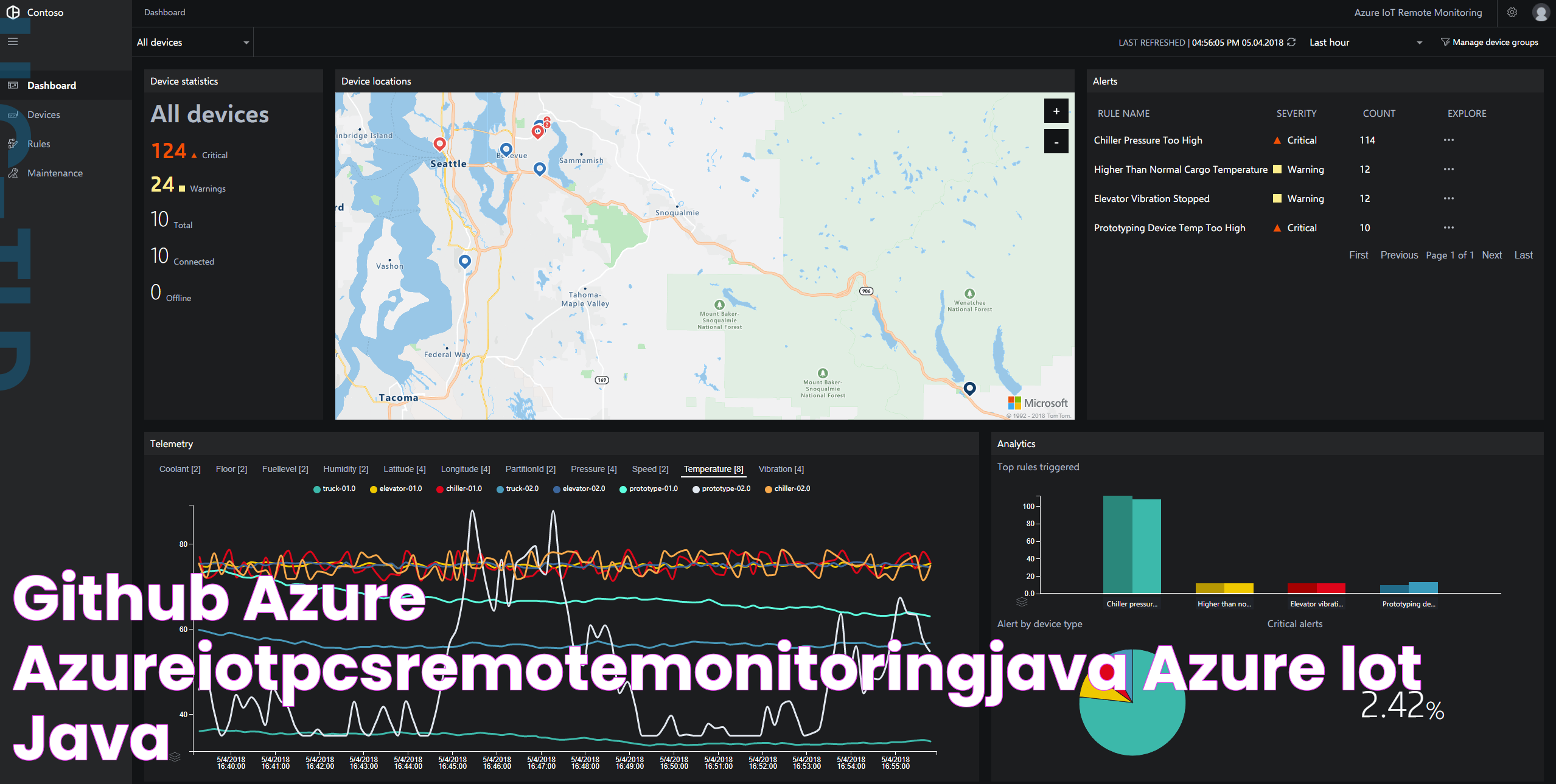Open the Rules navigation item

[66, 144]
